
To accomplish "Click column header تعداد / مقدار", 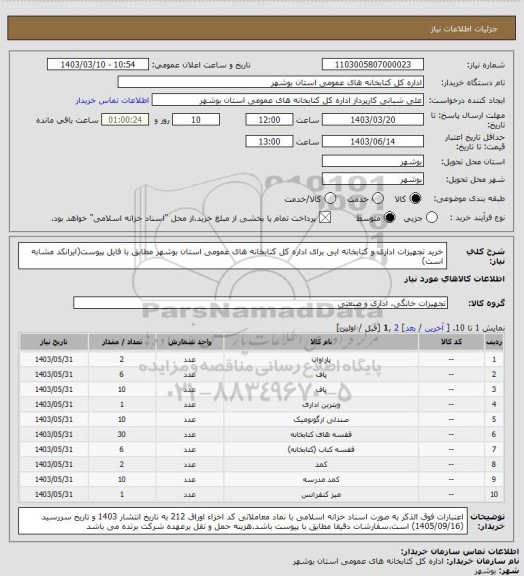I will coord(122,342).
